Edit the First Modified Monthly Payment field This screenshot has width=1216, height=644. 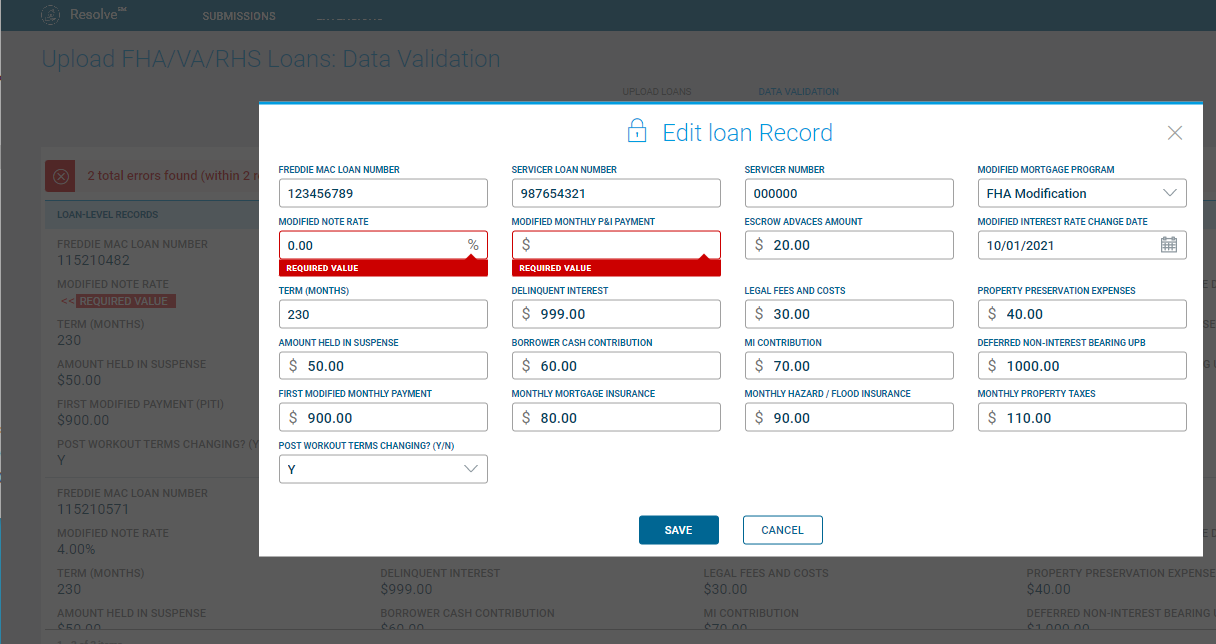(383, 418)
